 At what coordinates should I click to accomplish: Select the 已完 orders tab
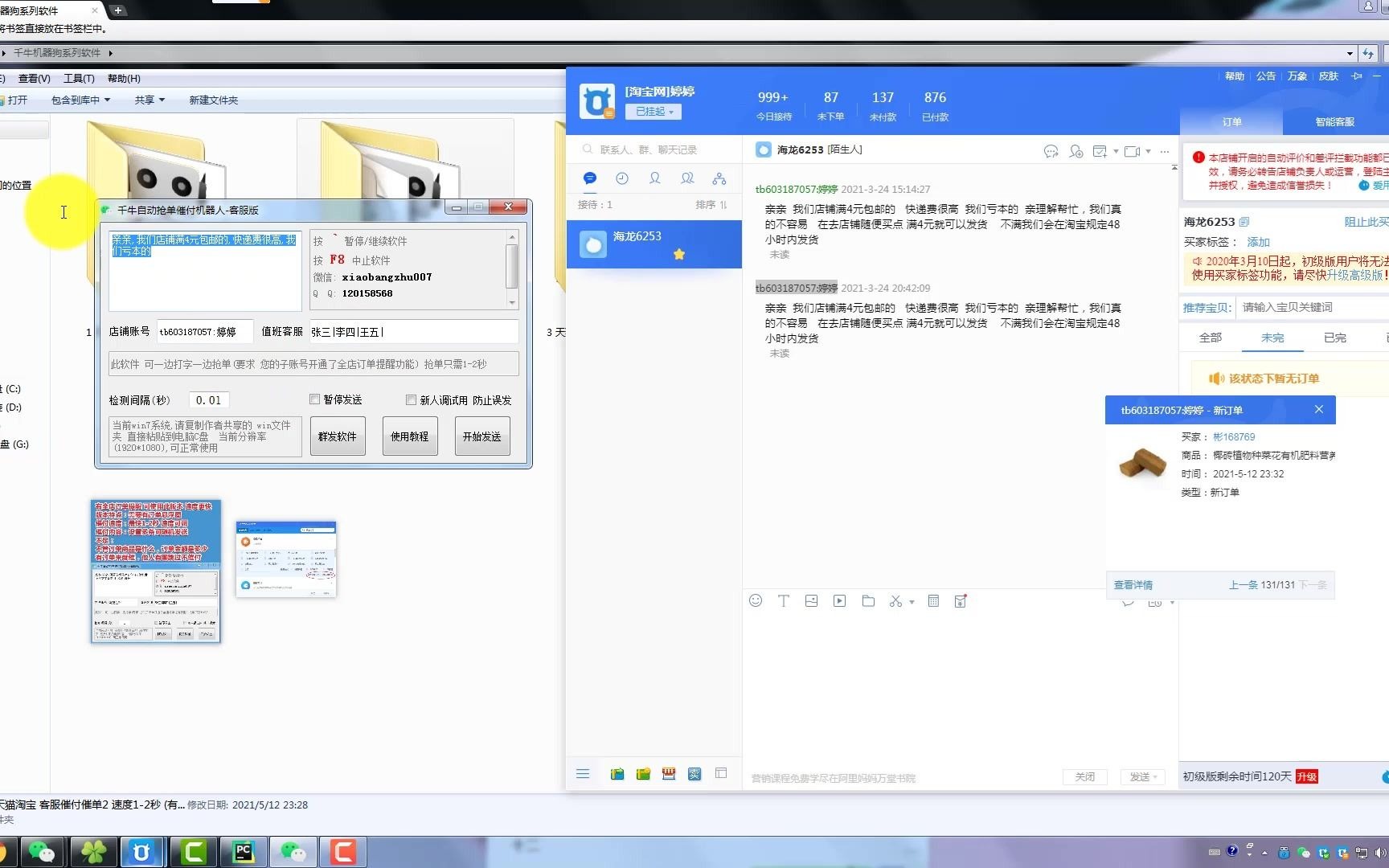[1334, 338]
